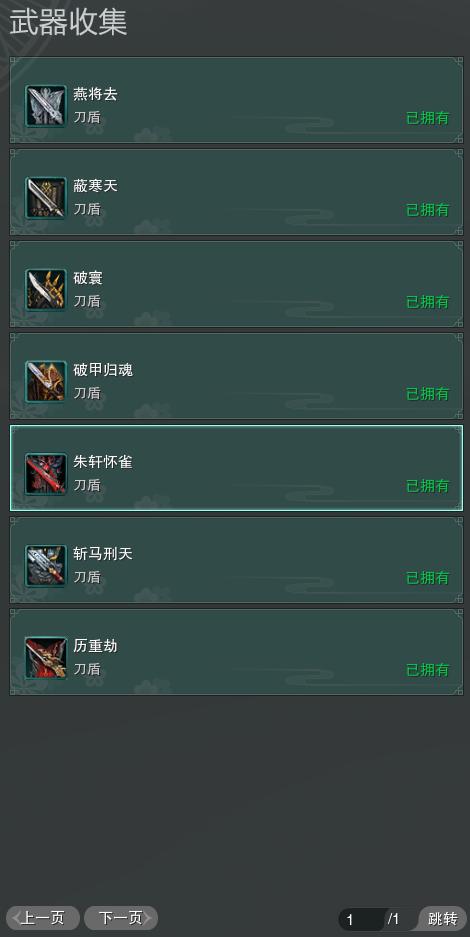Select the highlighted 朱轩怀雀 name
The height and width of the screenshot is (937, 470).
click(103, 462)
